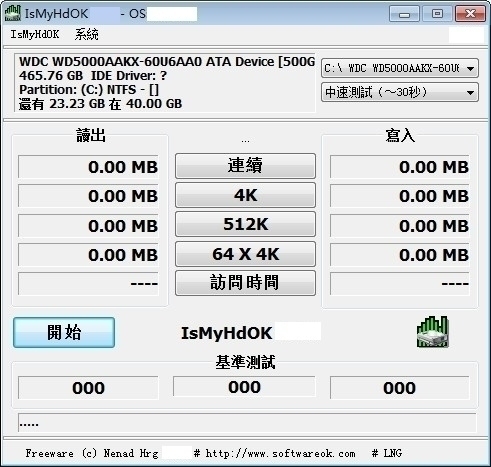Click the # LNG language link

click(x=387, y=453)
